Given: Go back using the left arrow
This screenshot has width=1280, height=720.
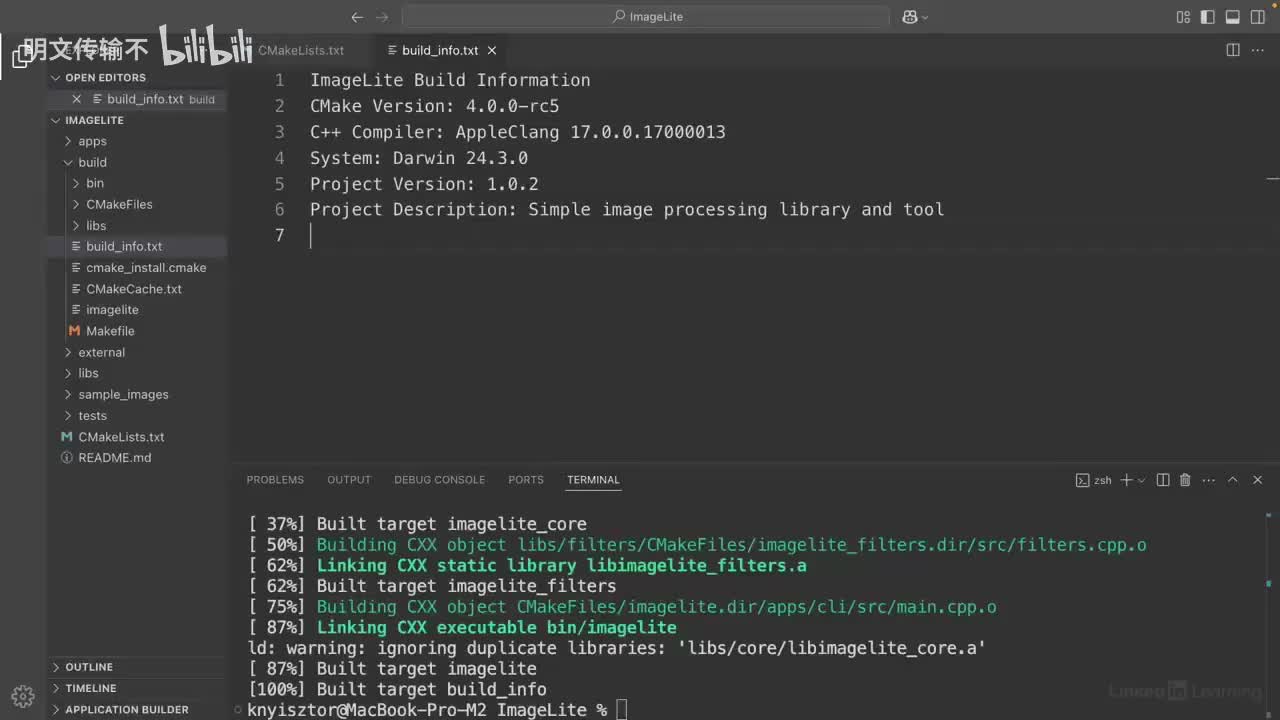Looking at the screenshot, I should 357,17.
